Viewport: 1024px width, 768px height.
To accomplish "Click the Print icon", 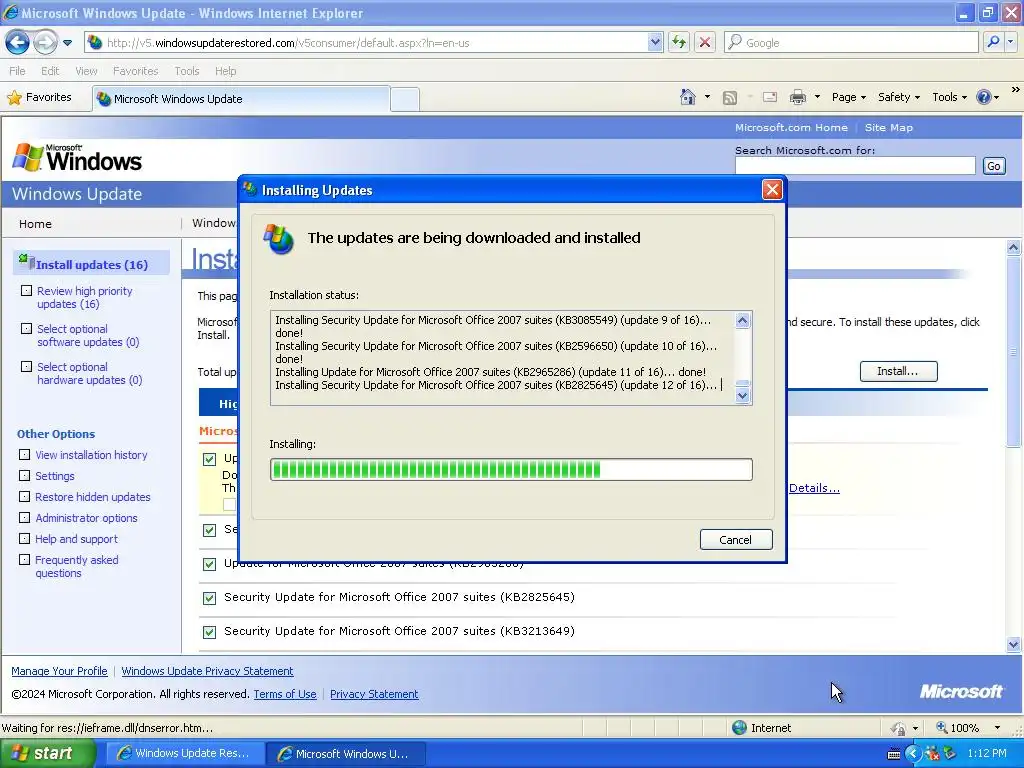I will click(798, 97).
